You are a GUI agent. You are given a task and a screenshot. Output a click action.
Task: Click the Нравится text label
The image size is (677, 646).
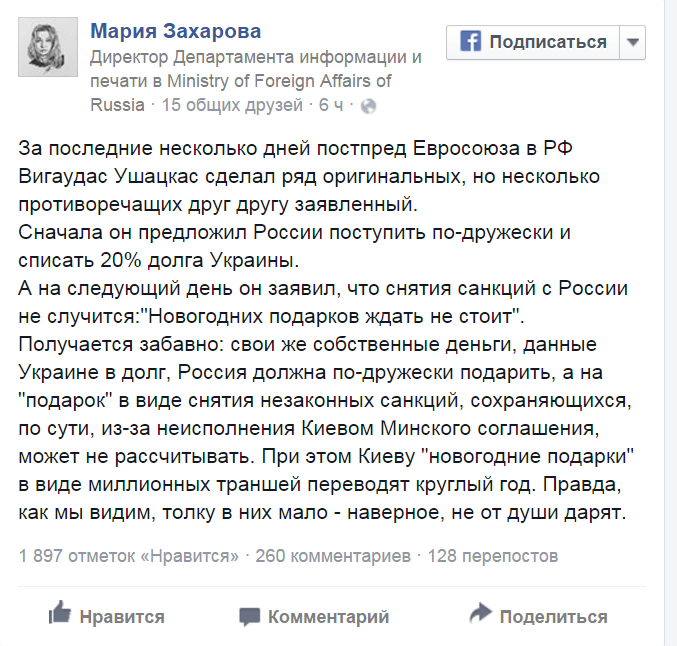point(122,616)
